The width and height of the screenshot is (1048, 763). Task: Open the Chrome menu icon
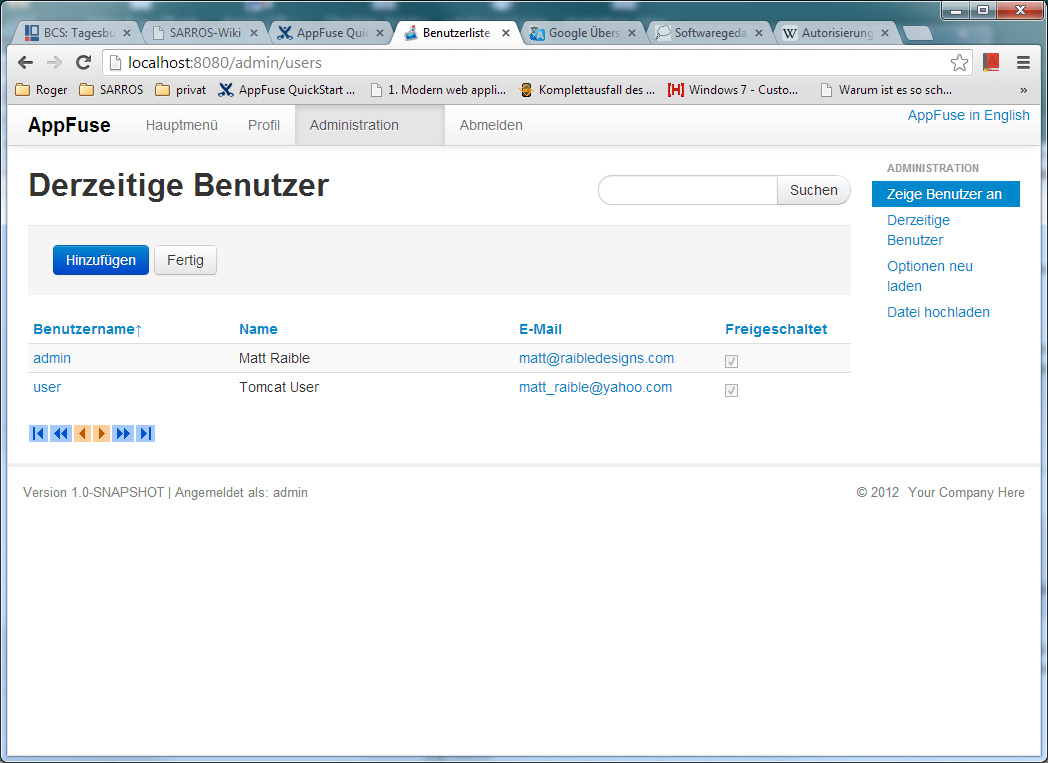[1023, 62]
